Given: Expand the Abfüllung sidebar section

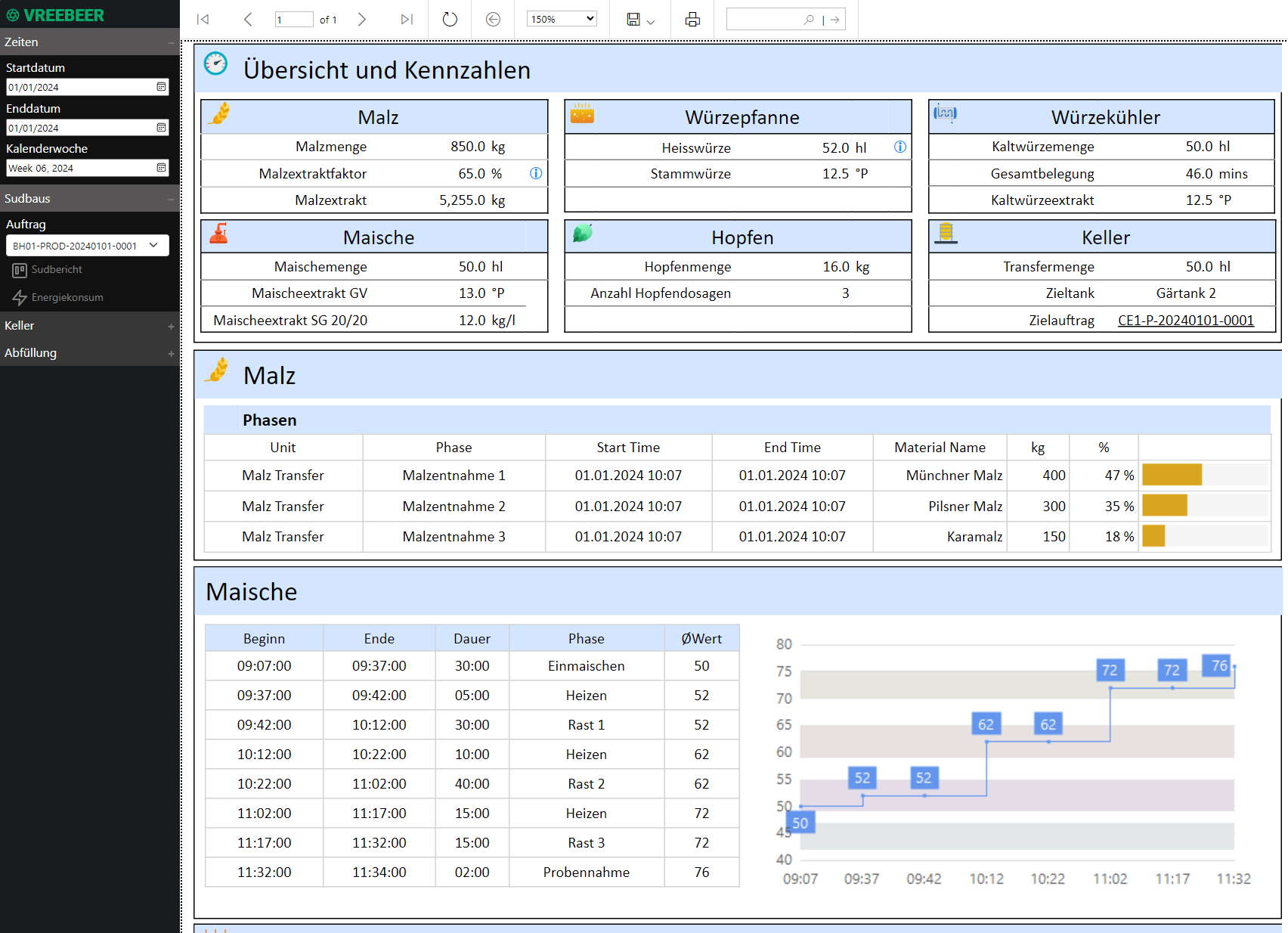Looking at the screenshot, I should [171, 353].
